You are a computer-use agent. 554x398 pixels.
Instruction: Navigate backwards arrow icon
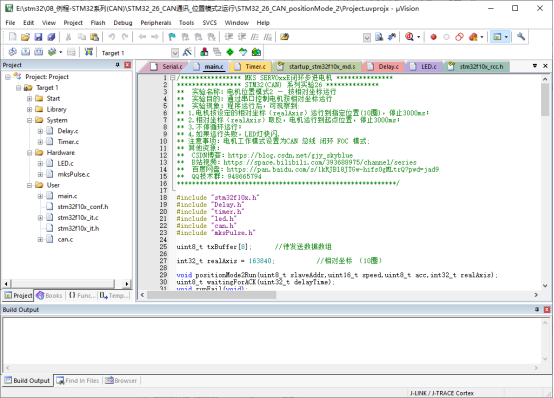coord(142,37)
